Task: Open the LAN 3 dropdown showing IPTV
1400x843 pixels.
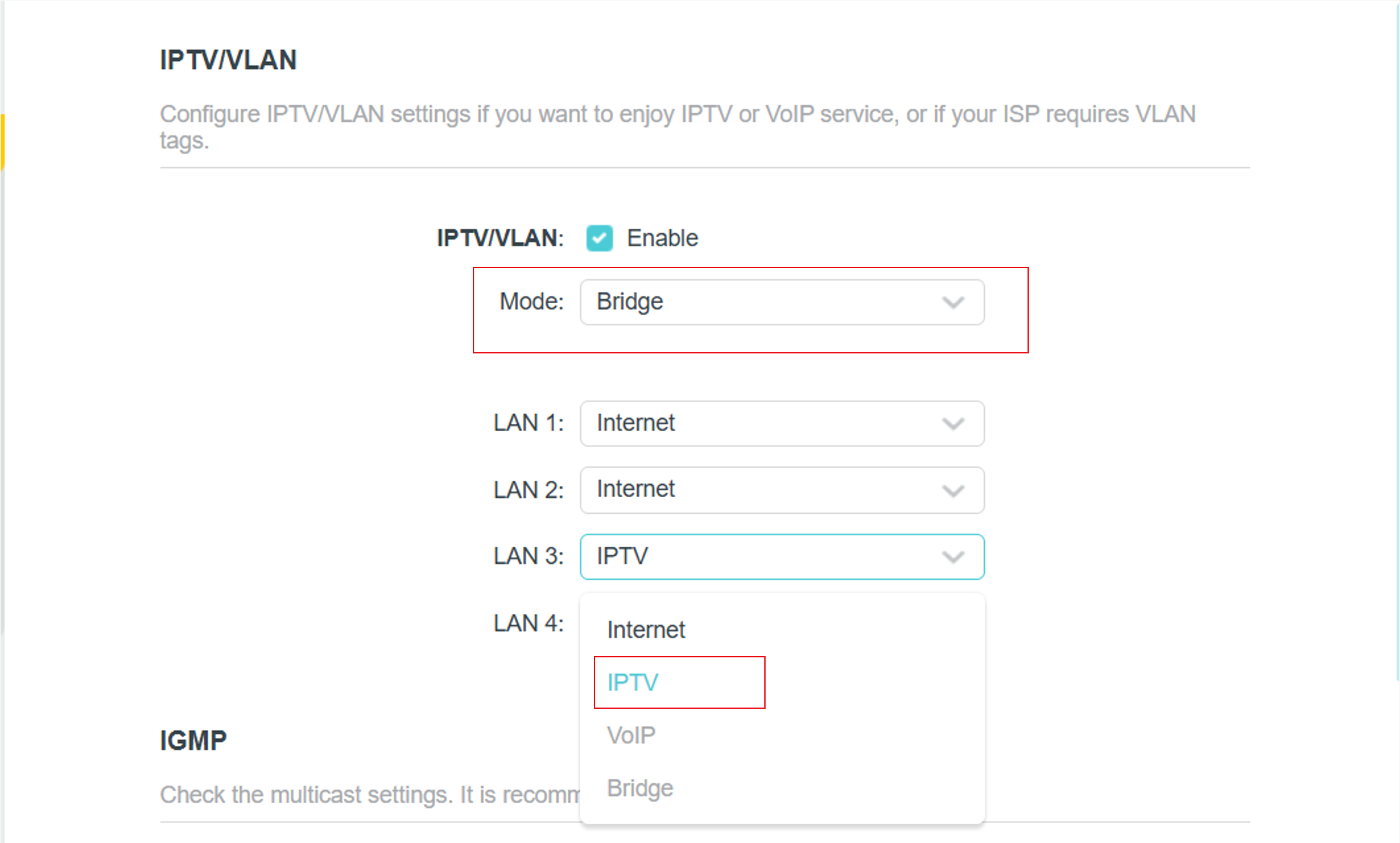Action: (782, 556)
